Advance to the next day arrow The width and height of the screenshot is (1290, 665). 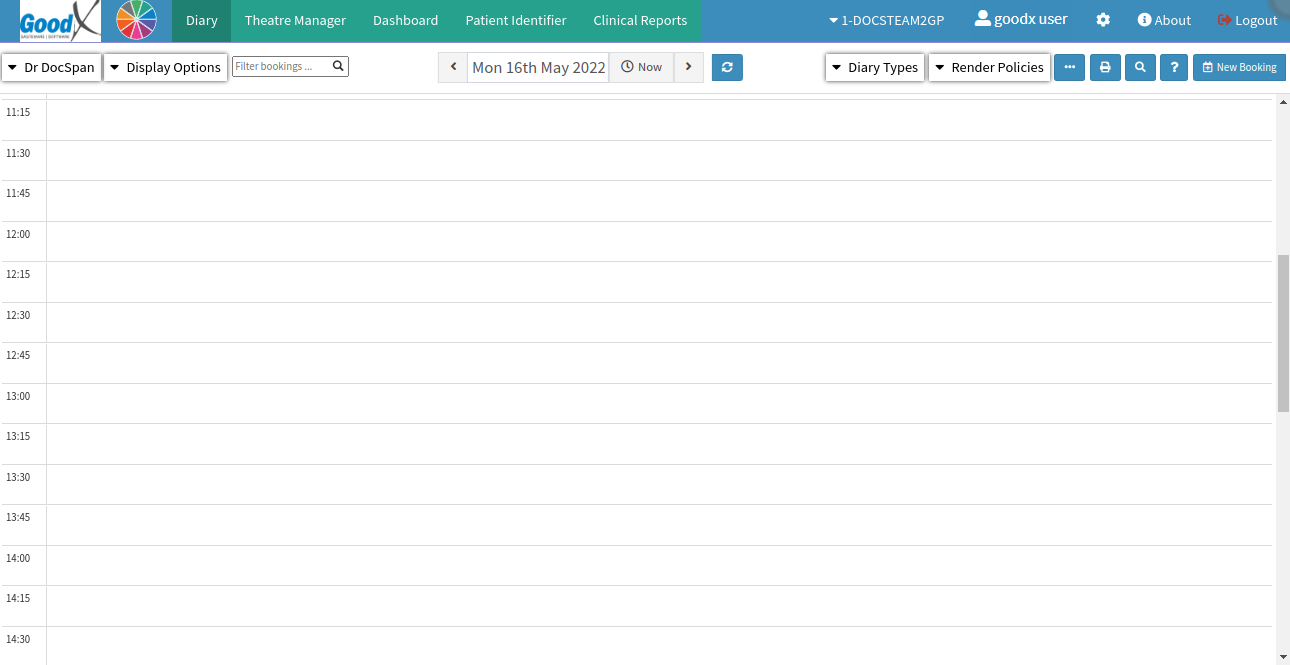pyautogui.click(x=688, y=67)
